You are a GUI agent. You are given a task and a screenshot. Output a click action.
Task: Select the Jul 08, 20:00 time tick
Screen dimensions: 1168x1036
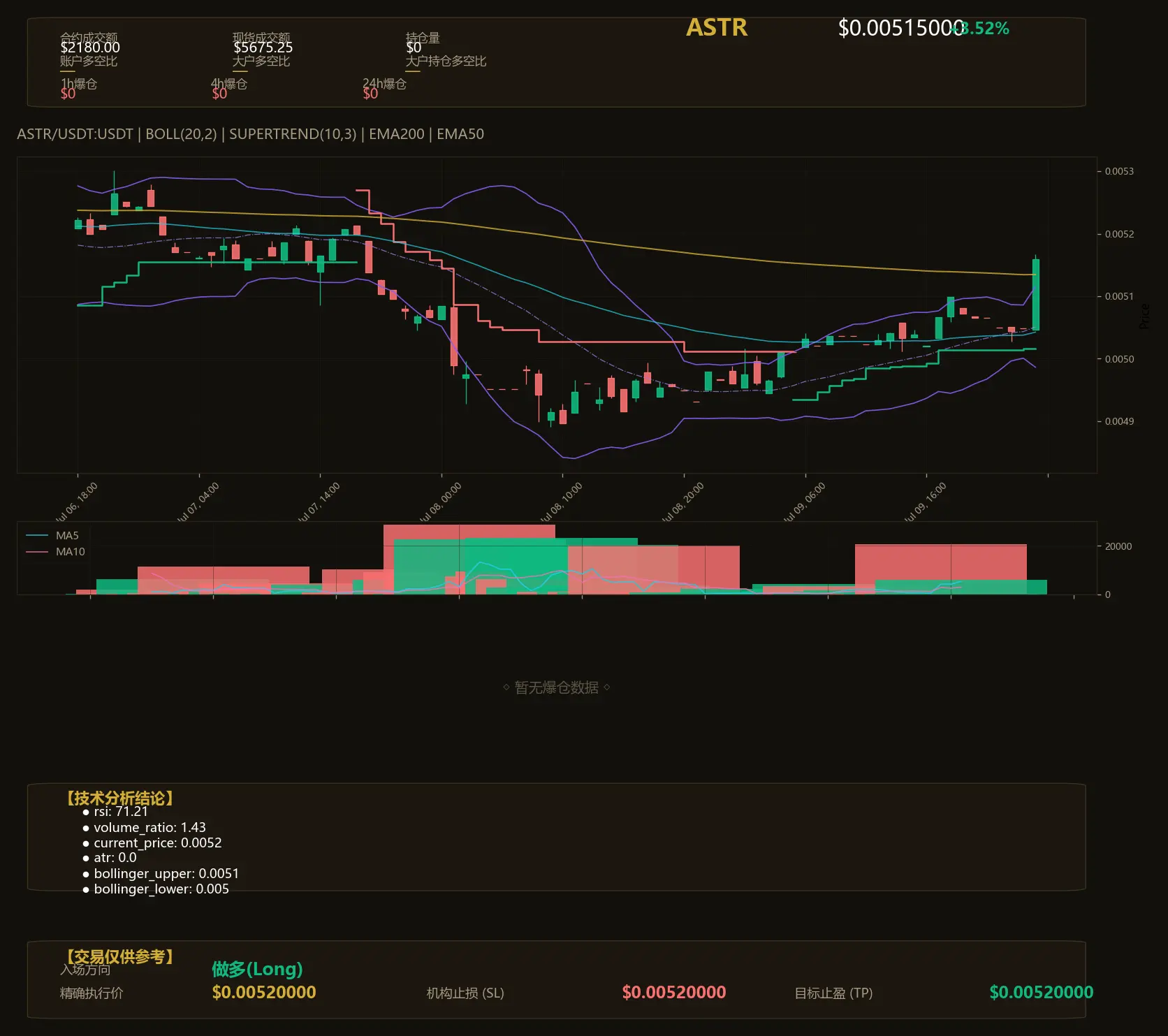[x=682, y=503]
